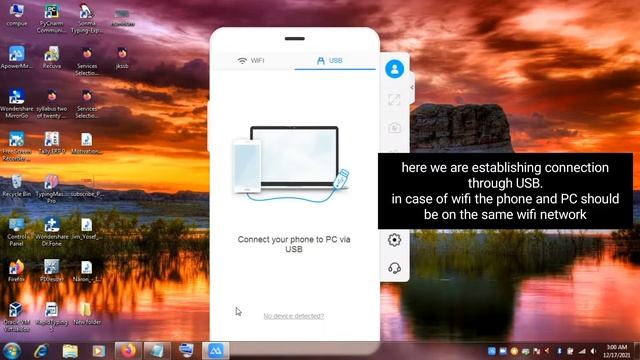Open ApowerMirror settings gear

394,240
